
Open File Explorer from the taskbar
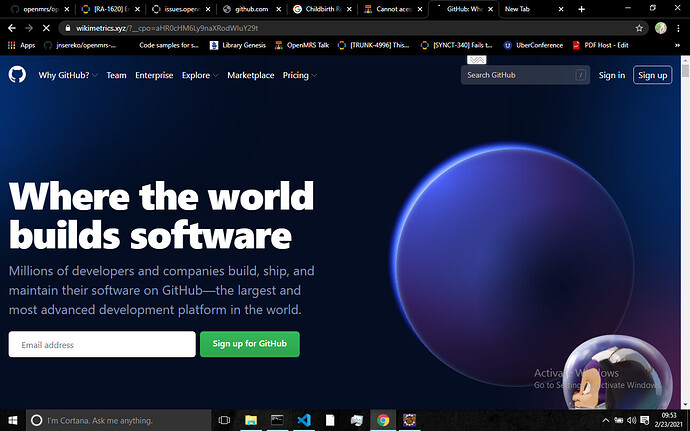coord(252,420)
